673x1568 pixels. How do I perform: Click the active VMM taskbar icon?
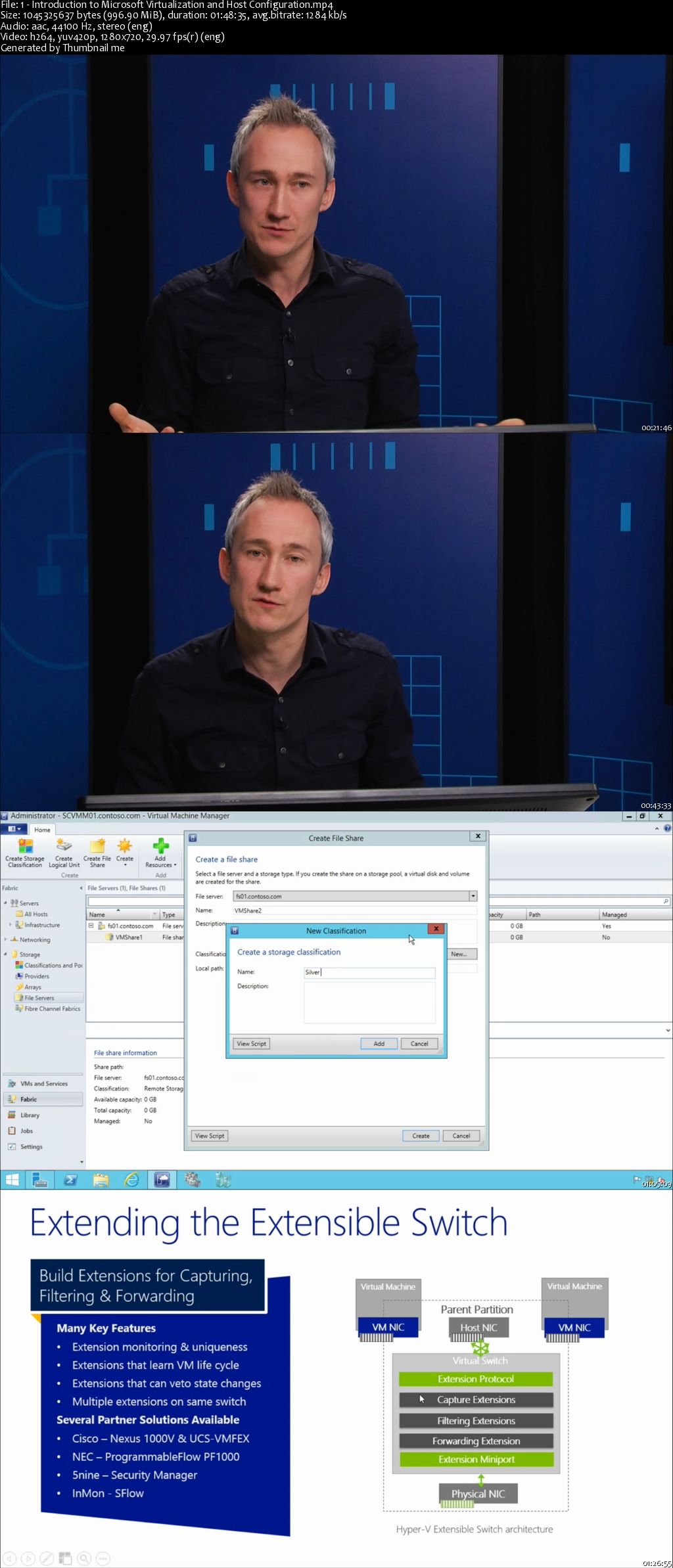point(162,1180)
